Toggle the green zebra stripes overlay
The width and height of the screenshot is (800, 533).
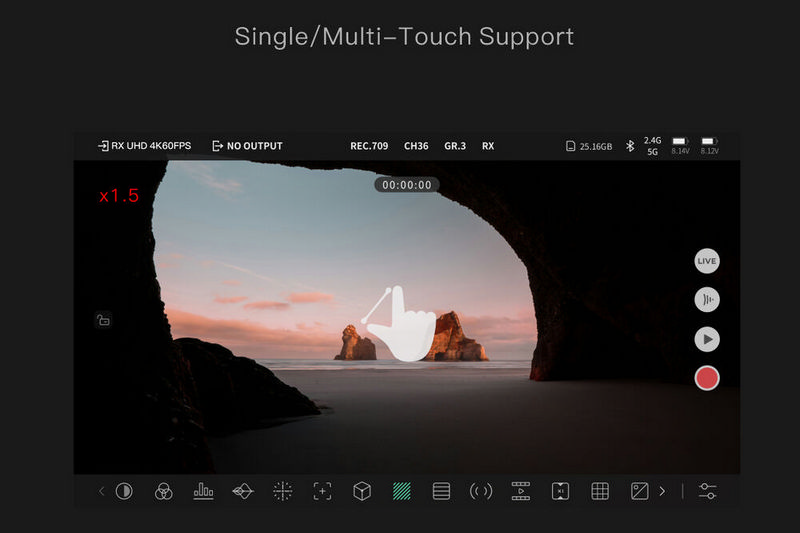tap(402, 491)
